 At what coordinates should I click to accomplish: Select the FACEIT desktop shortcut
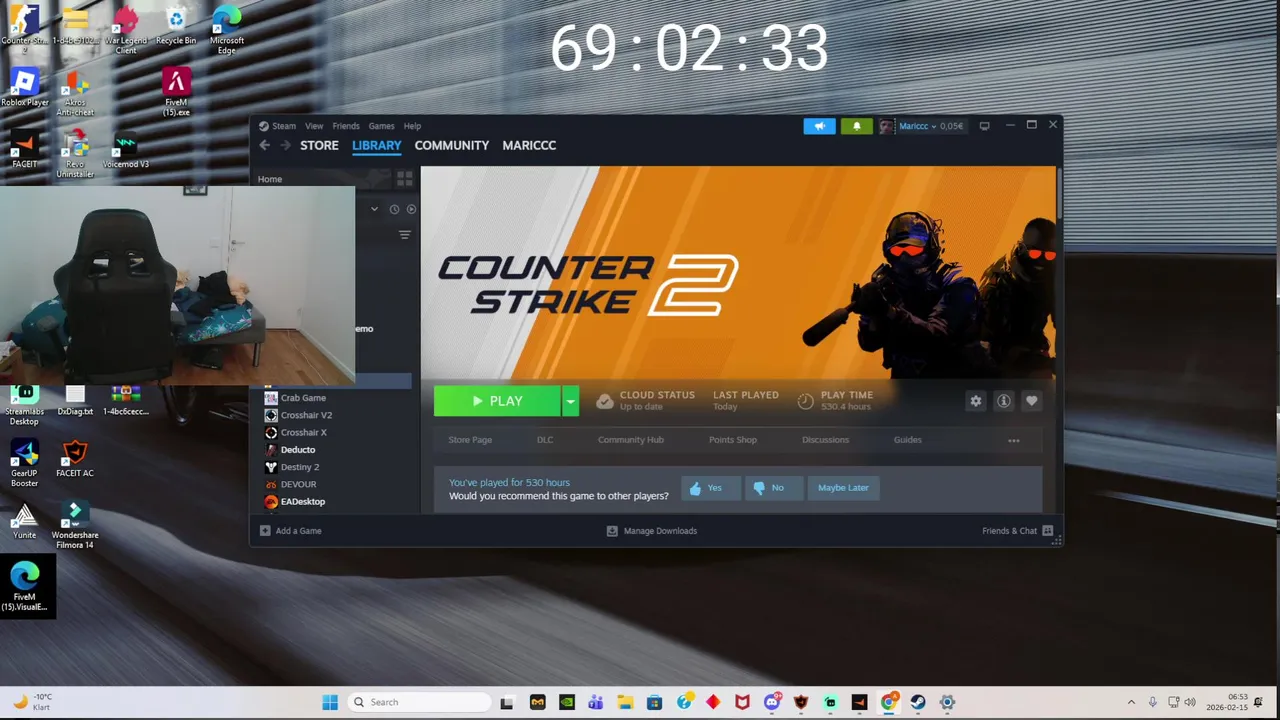25,150
